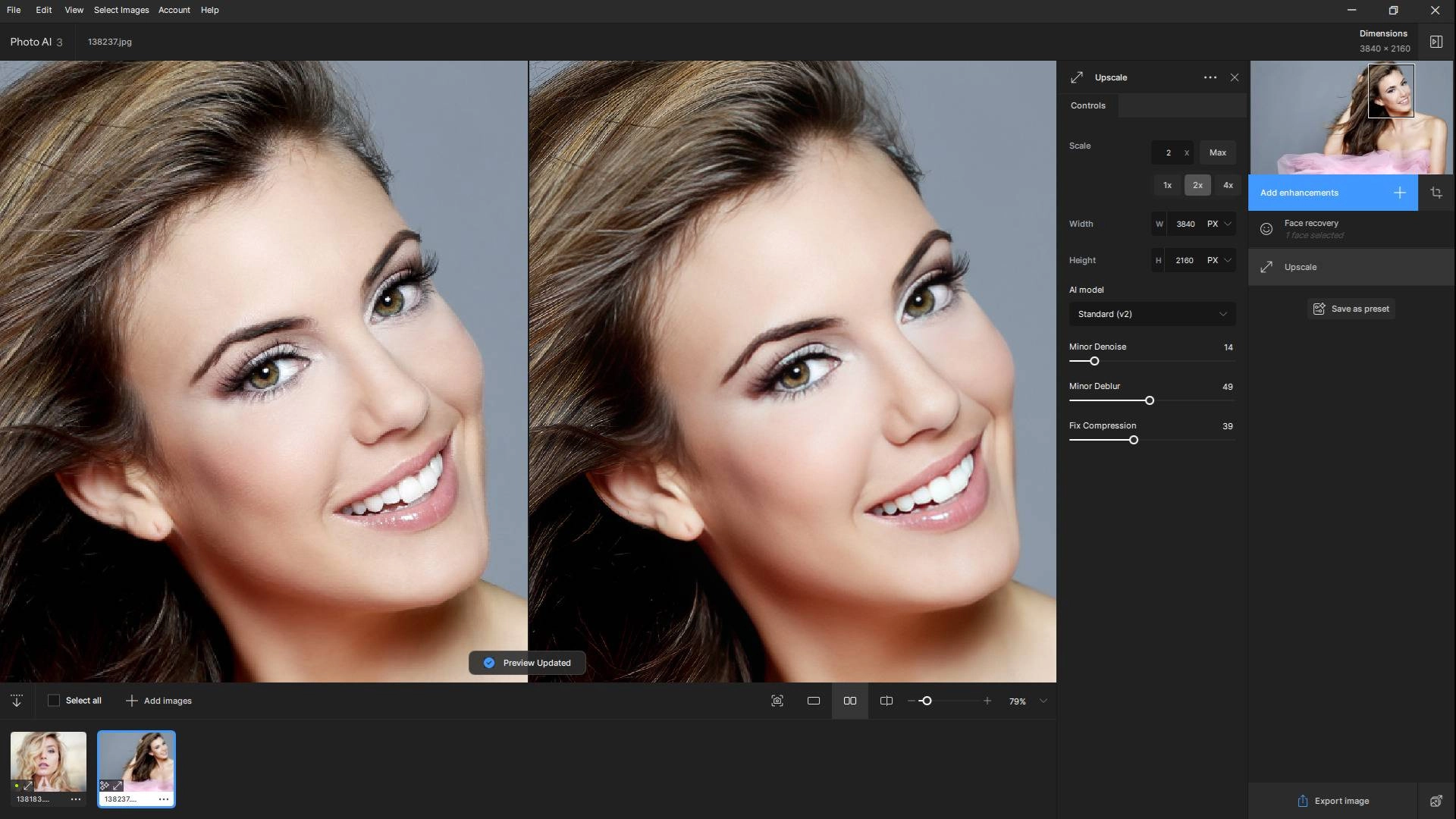Open the Upscale panel three-dot options
This screenshot has width=1456, height=819.
(x=1210, y=77)
